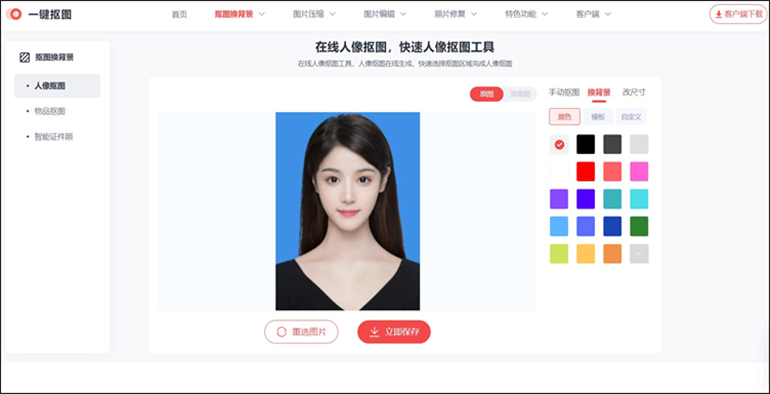Click the 立即保存 button
The image size is (770, 394).
394,332
